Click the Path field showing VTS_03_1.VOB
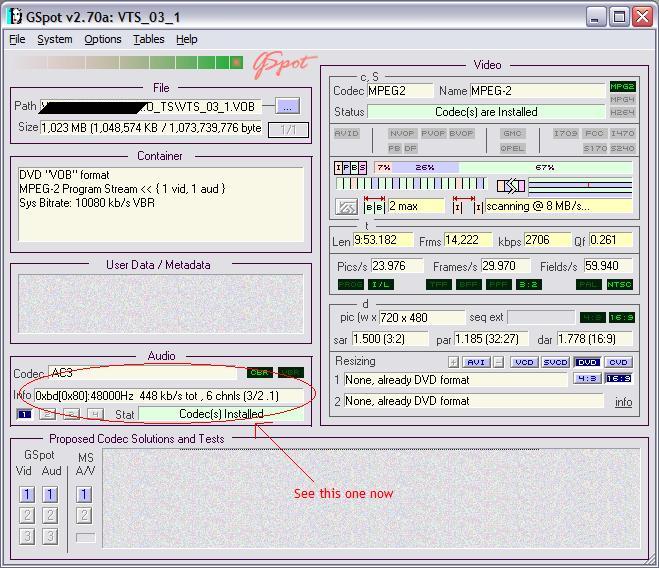This screenshot has width=659, height=568. 151,106
